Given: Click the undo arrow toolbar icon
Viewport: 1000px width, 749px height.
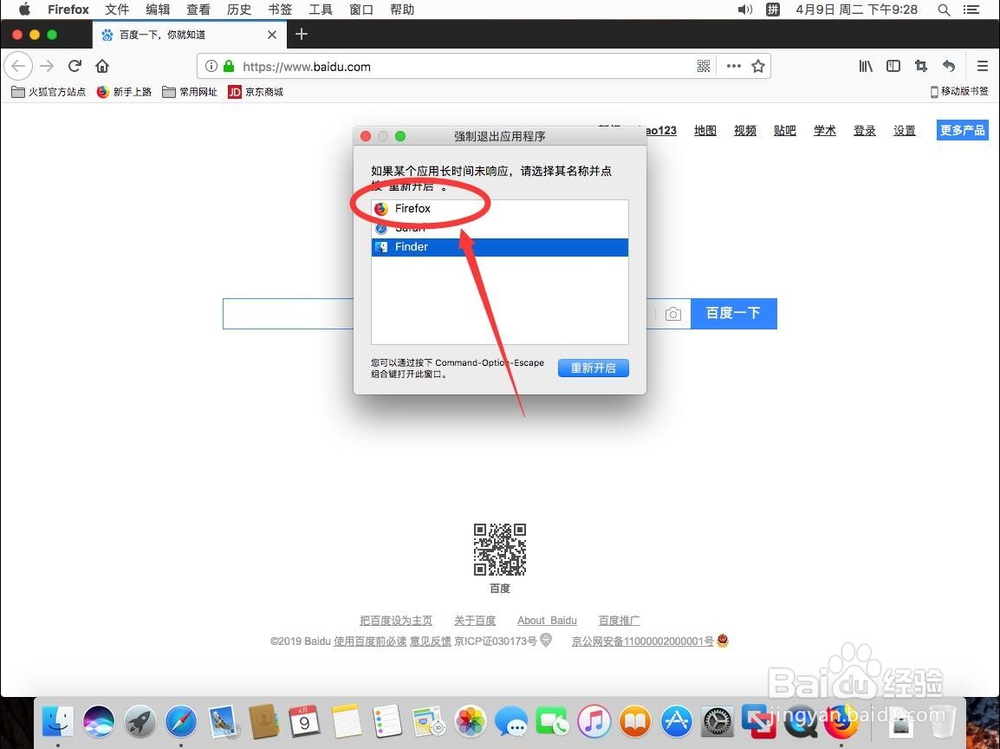Looking at the screenshot, I should tap(948, 66).
